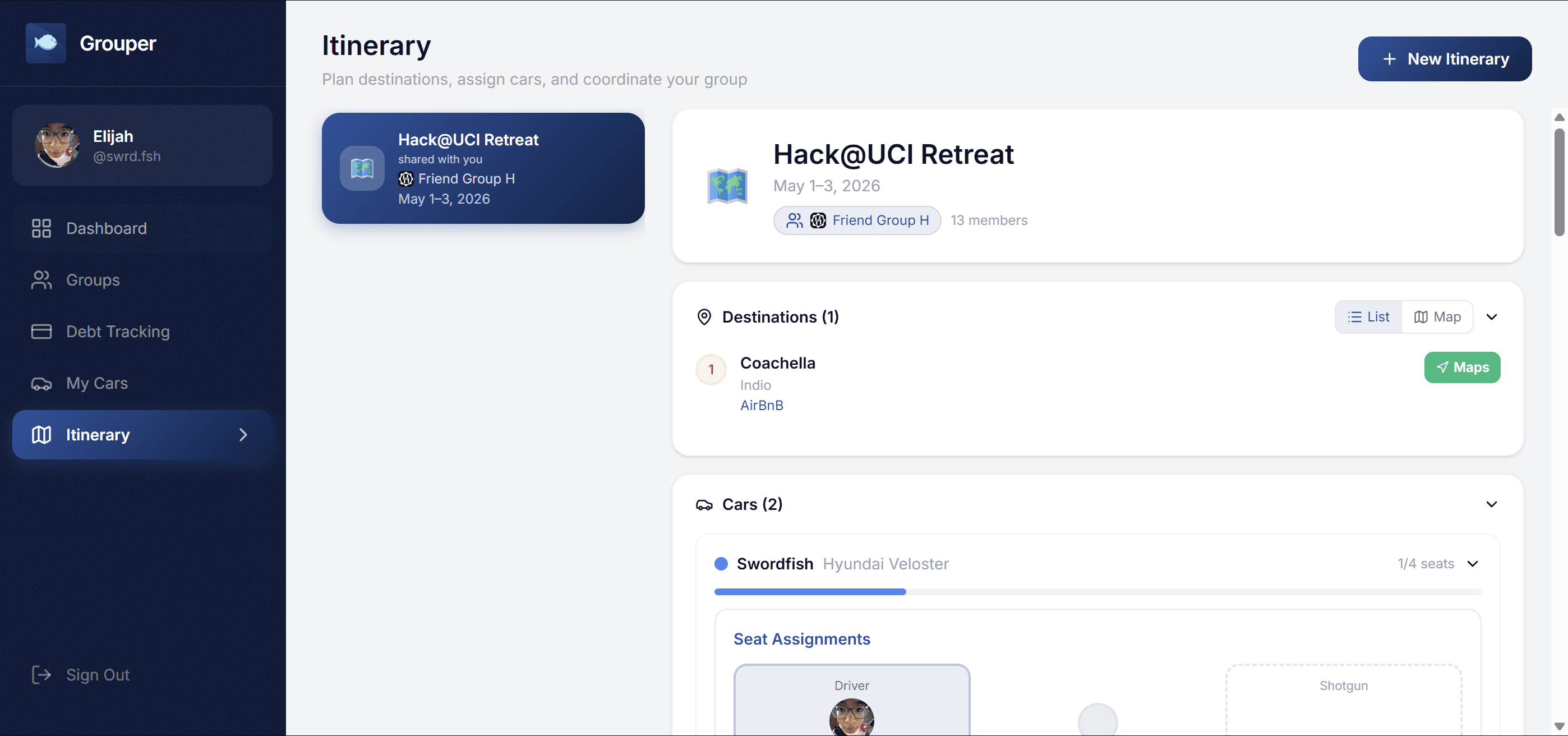The image size is (1568, 736).
Task: Click the Indio location text
Action: [755, 385]
